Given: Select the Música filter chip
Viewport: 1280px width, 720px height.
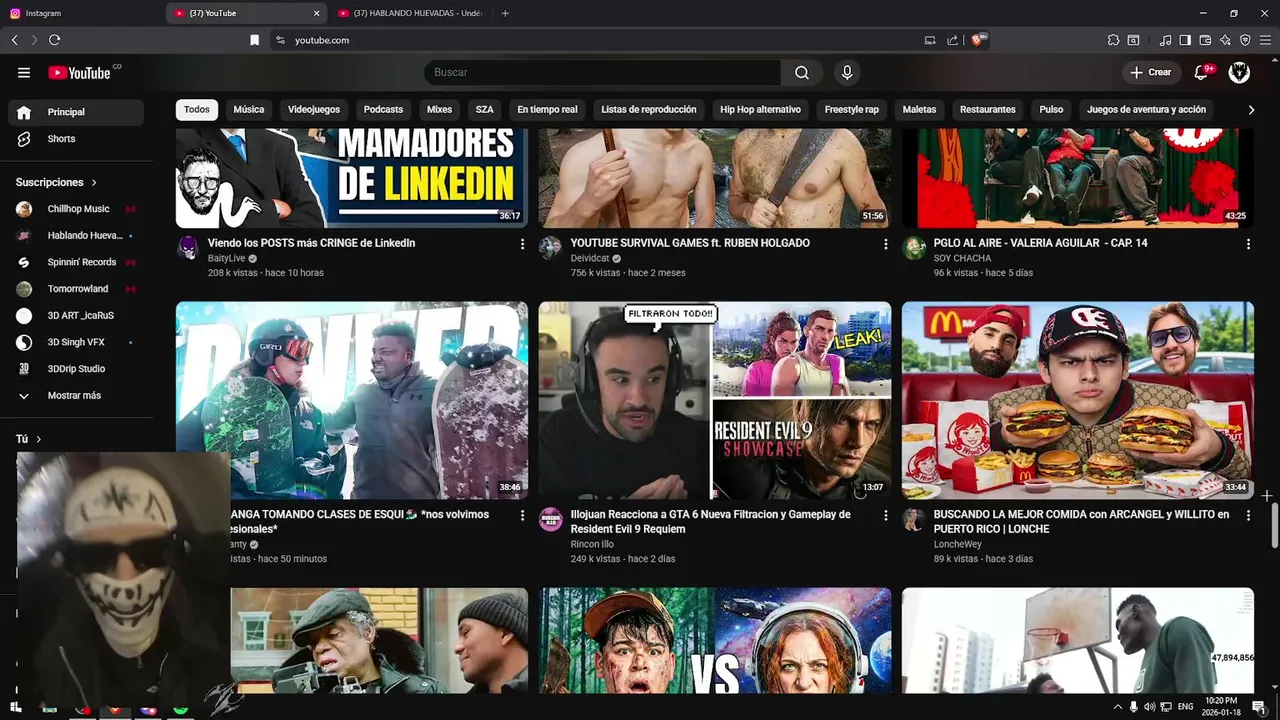Looking at the screenshot, I should pyautogui.click(x=249, y=110).
